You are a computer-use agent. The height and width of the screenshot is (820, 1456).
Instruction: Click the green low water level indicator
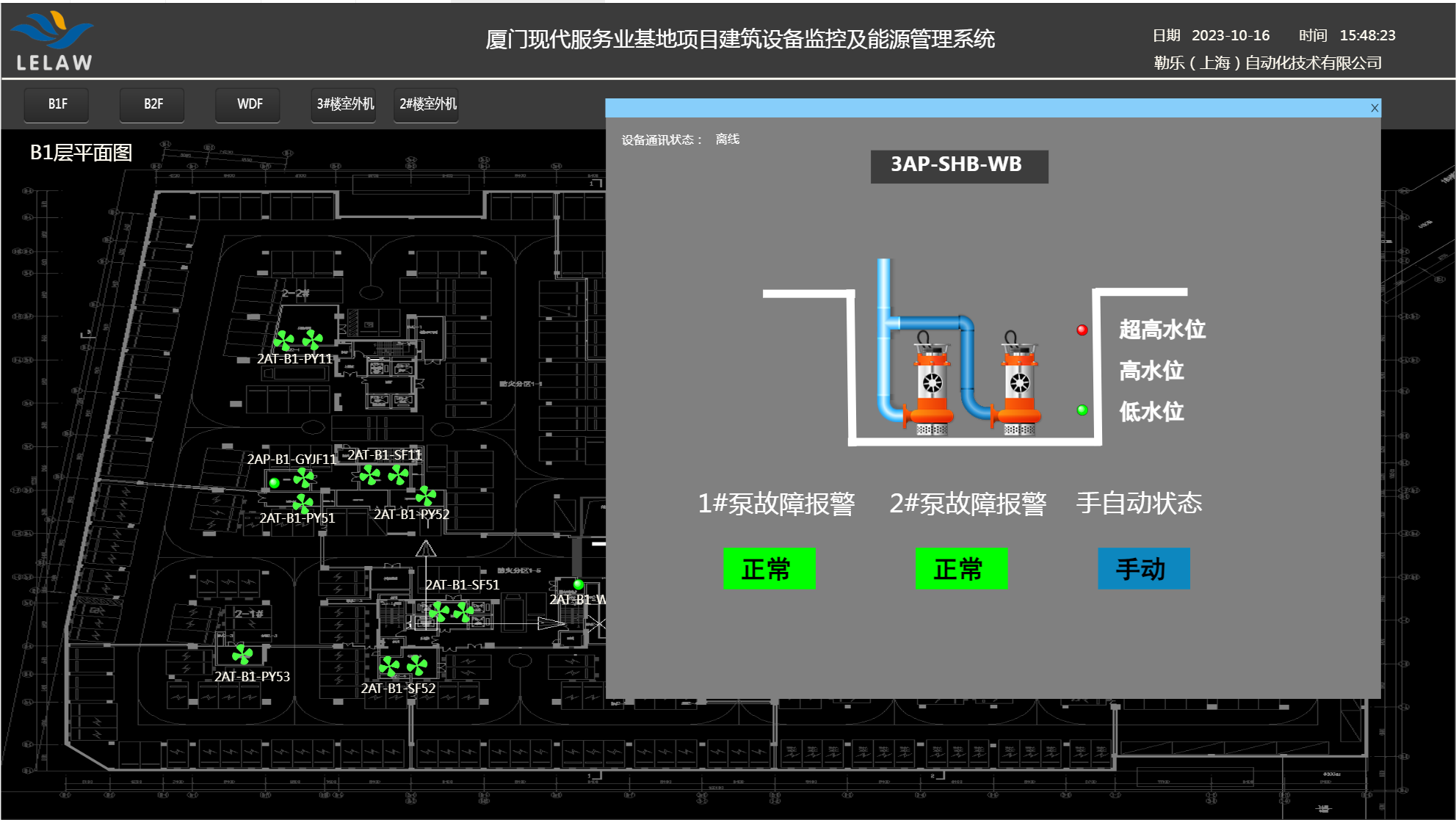click(x=1082, y=410)
